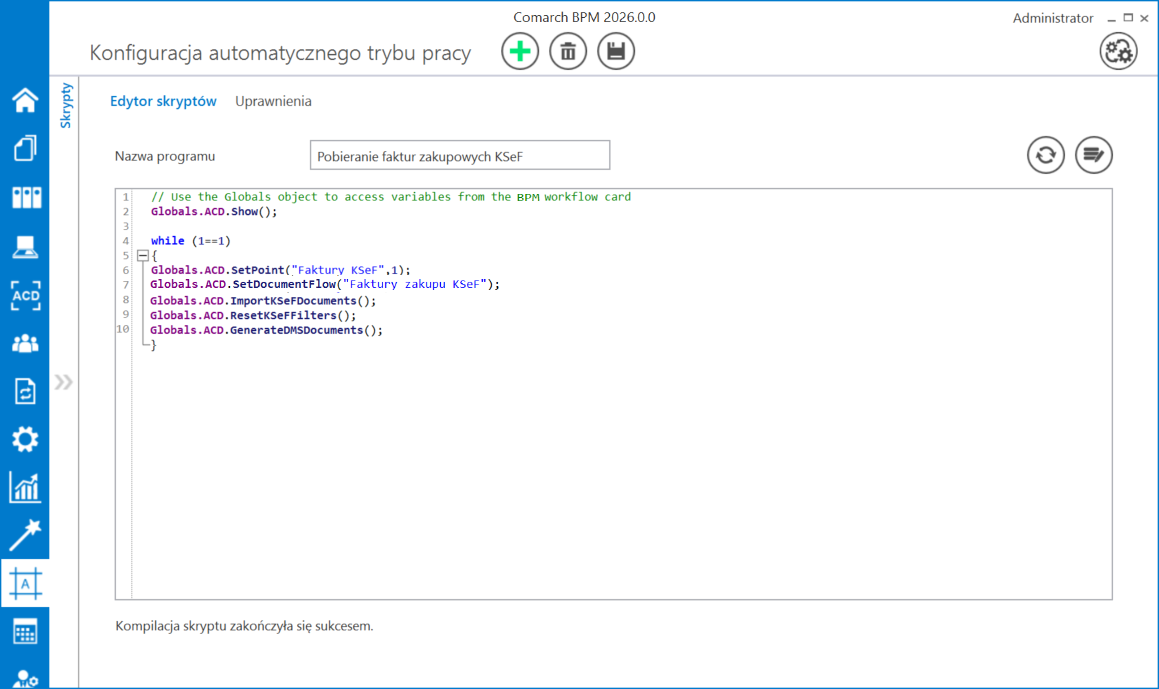
Task: Open the ACD module in sidebar
Action: click(x=25, y=295)
